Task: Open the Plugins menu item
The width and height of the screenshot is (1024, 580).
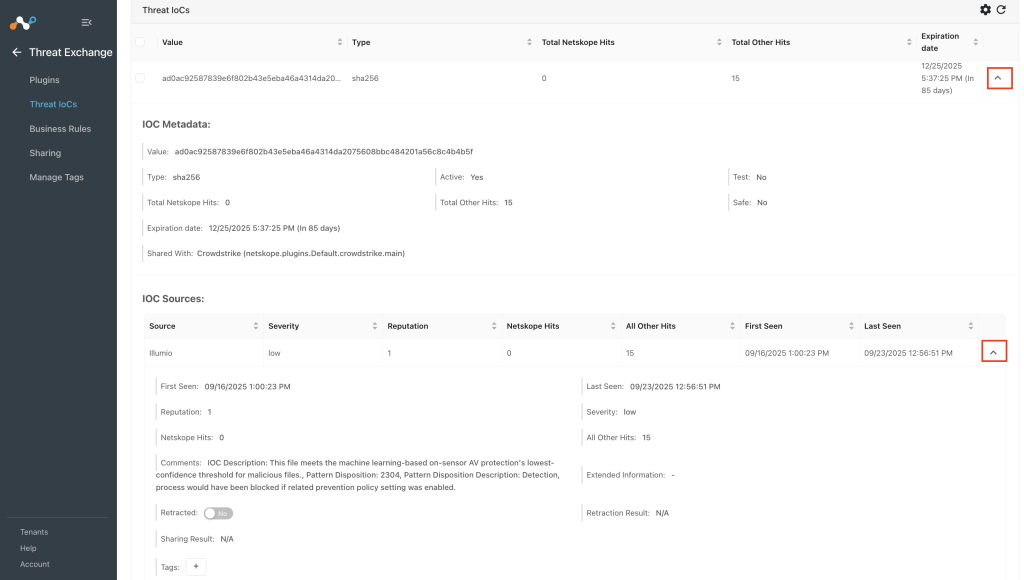Action: [44, 80]
